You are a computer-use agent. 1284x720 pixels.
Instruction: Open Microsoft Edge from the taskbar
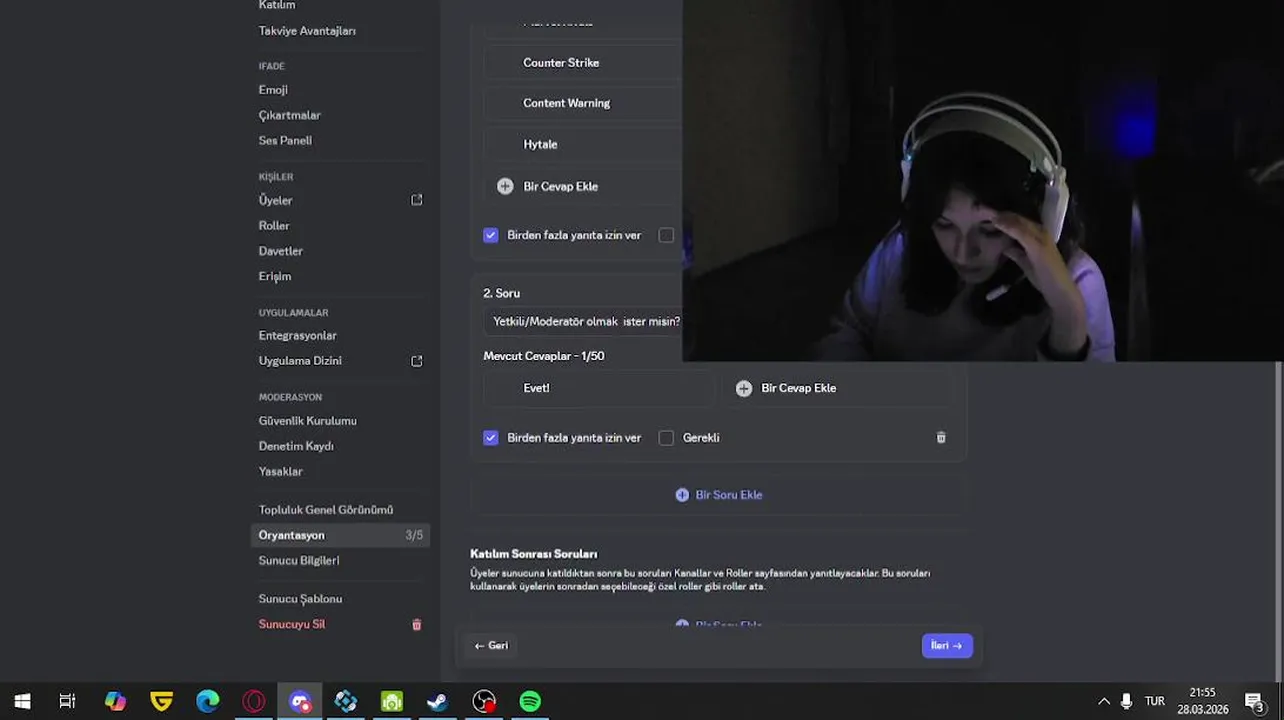[207, 702]
